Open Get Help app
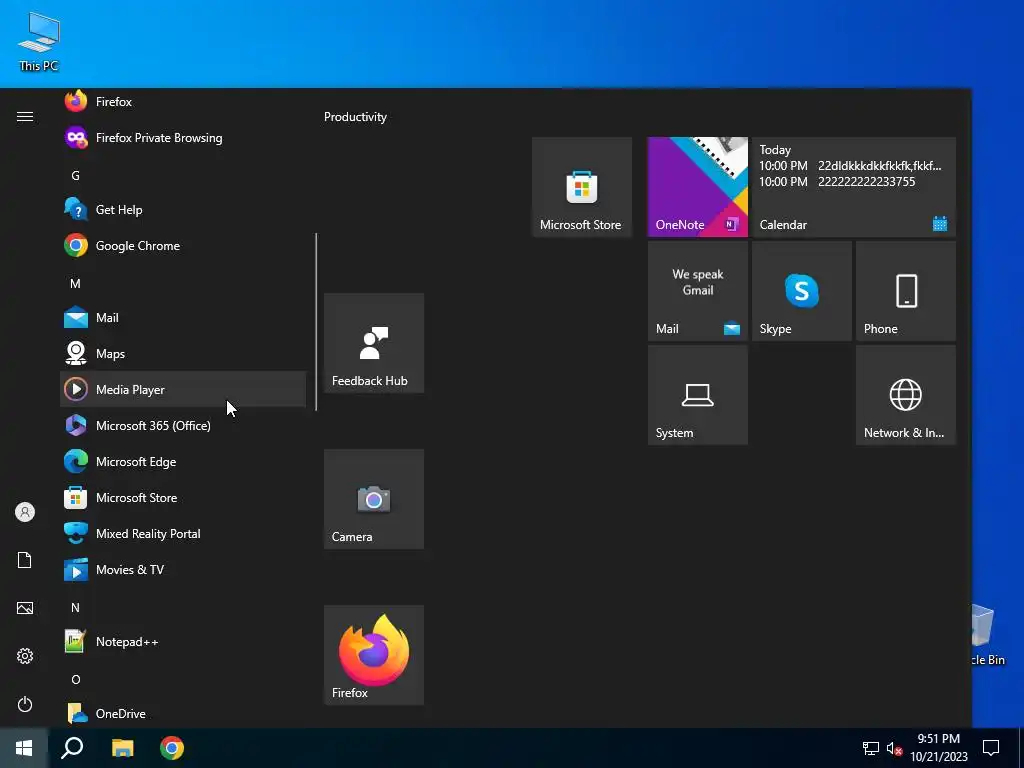 (183, 210)
